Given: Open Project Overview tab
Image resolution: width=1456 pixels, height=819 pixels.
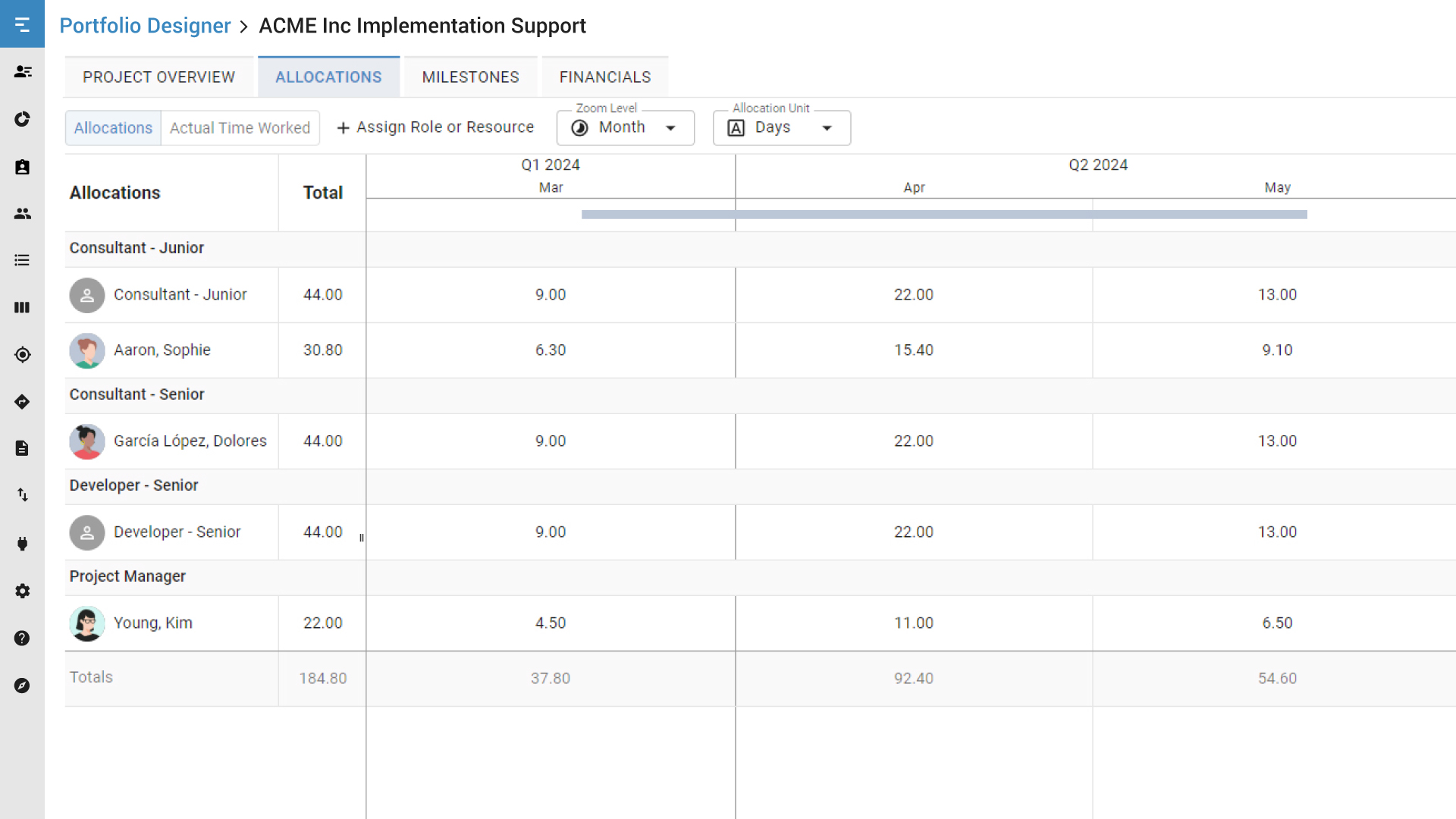Looking at the screenshot, I should (x=159, y=77).
